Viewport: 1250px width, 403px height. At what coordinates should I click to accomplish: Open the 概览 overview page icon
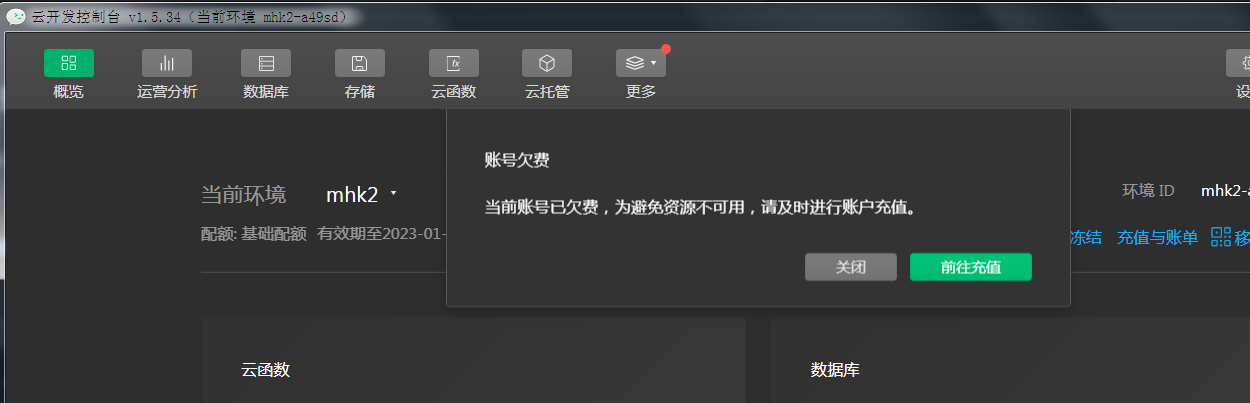coord(68,63)
